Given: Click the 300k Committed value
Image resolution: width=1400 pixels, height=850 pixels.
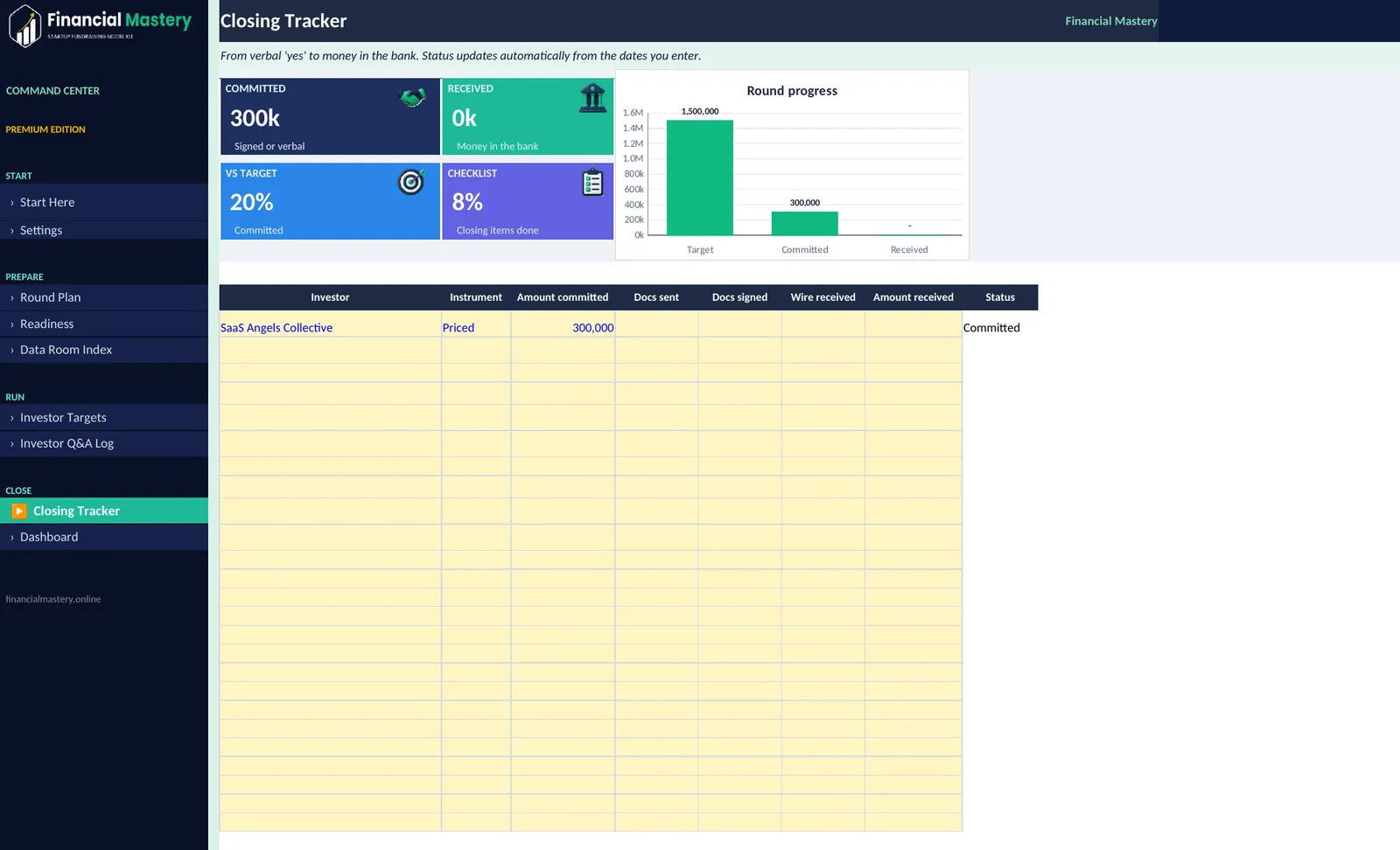Looking at the screenshot, I should coord(255,118).
